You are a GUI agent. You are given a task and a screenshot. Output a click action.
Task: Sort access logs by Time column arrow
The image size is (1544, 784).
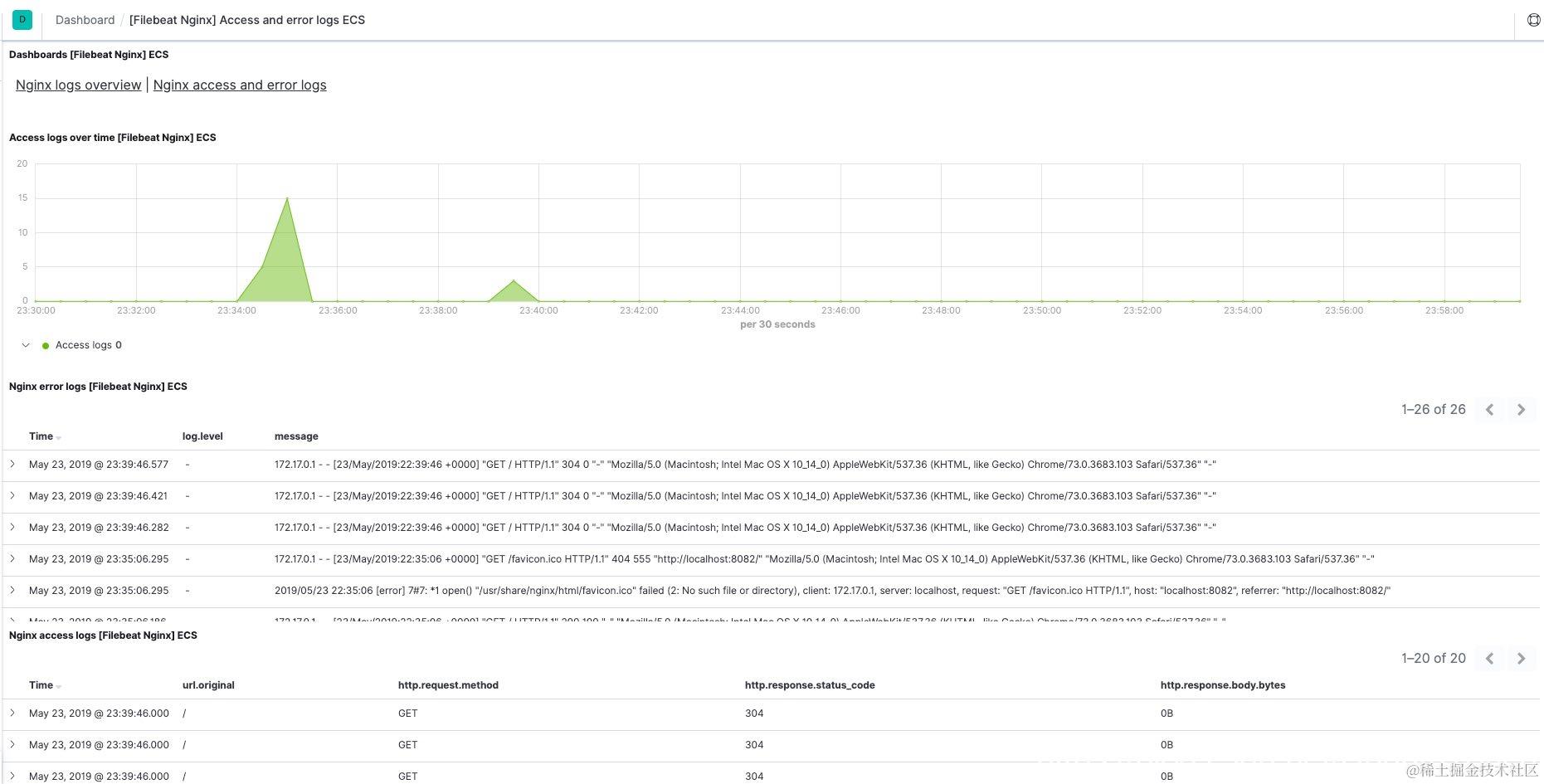(59, 686)
